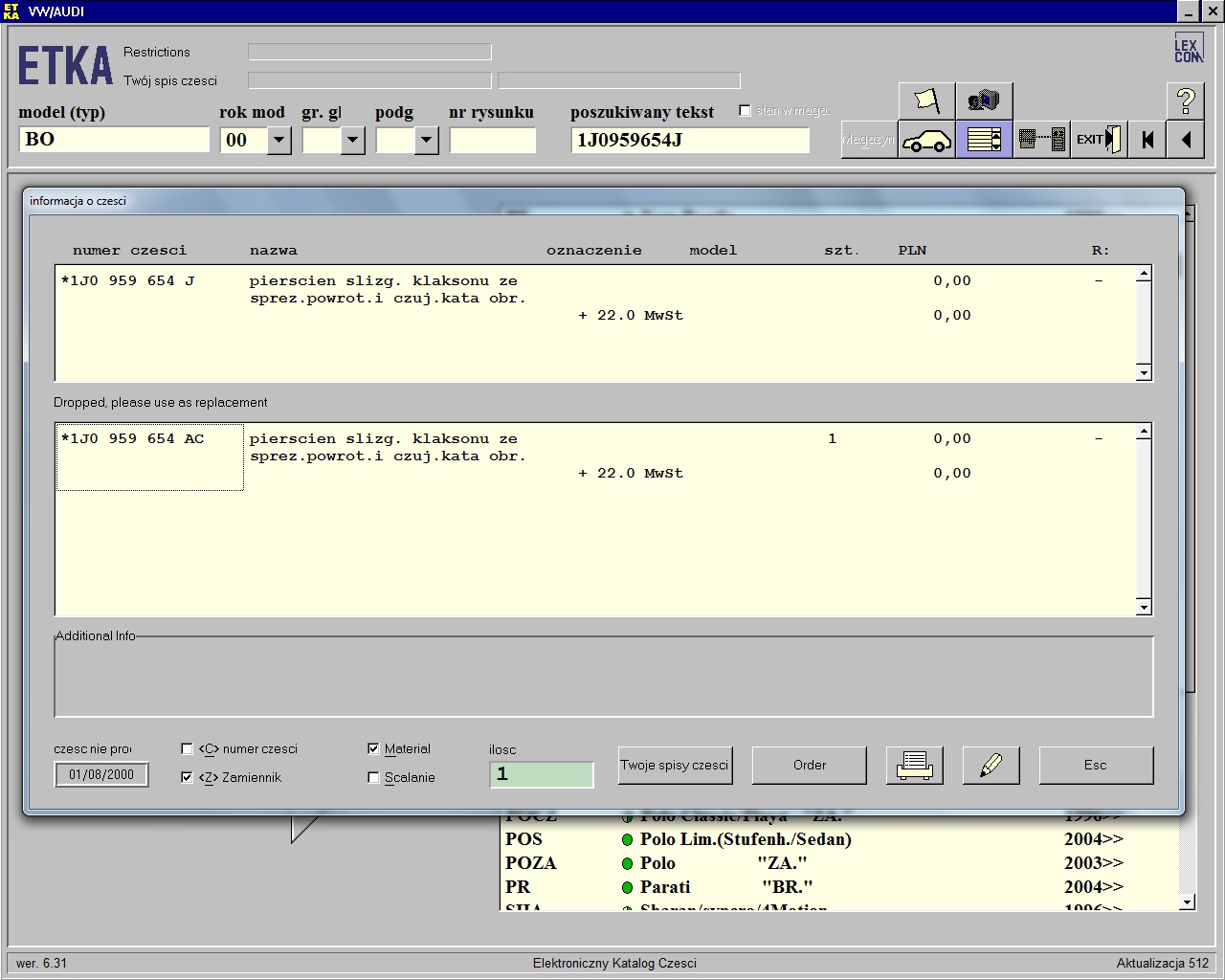Expand the gr. gl dropdown list

click(x=352, y=141)
